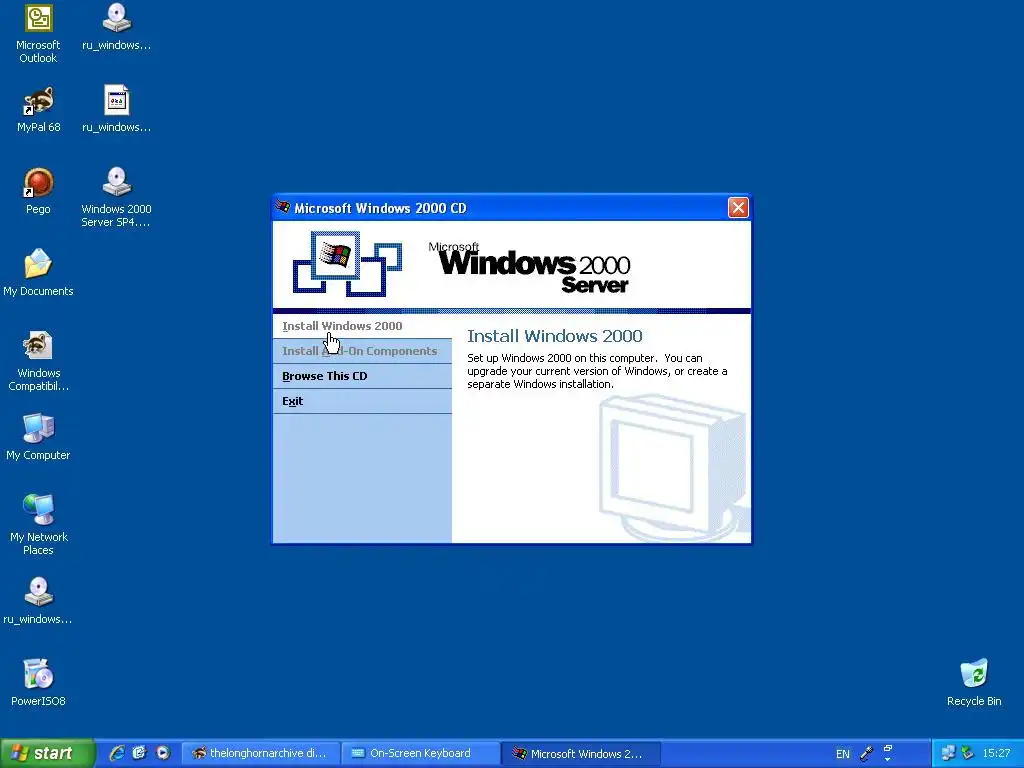Viewport: 1024px width, 768px height.
Task: Click the system clock showing 15:27
Action: click(996, 754)
